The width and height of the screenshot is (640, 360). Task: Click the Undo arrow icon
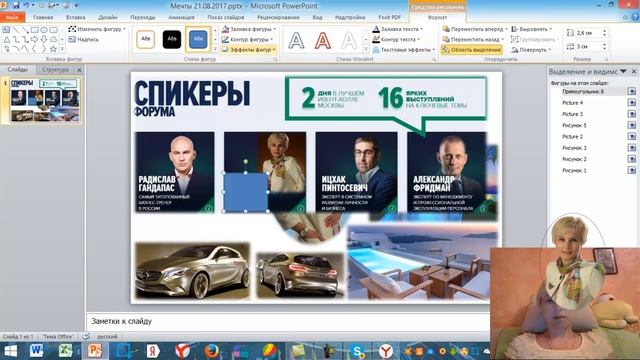pyautogui.click(x=27, y=5)
